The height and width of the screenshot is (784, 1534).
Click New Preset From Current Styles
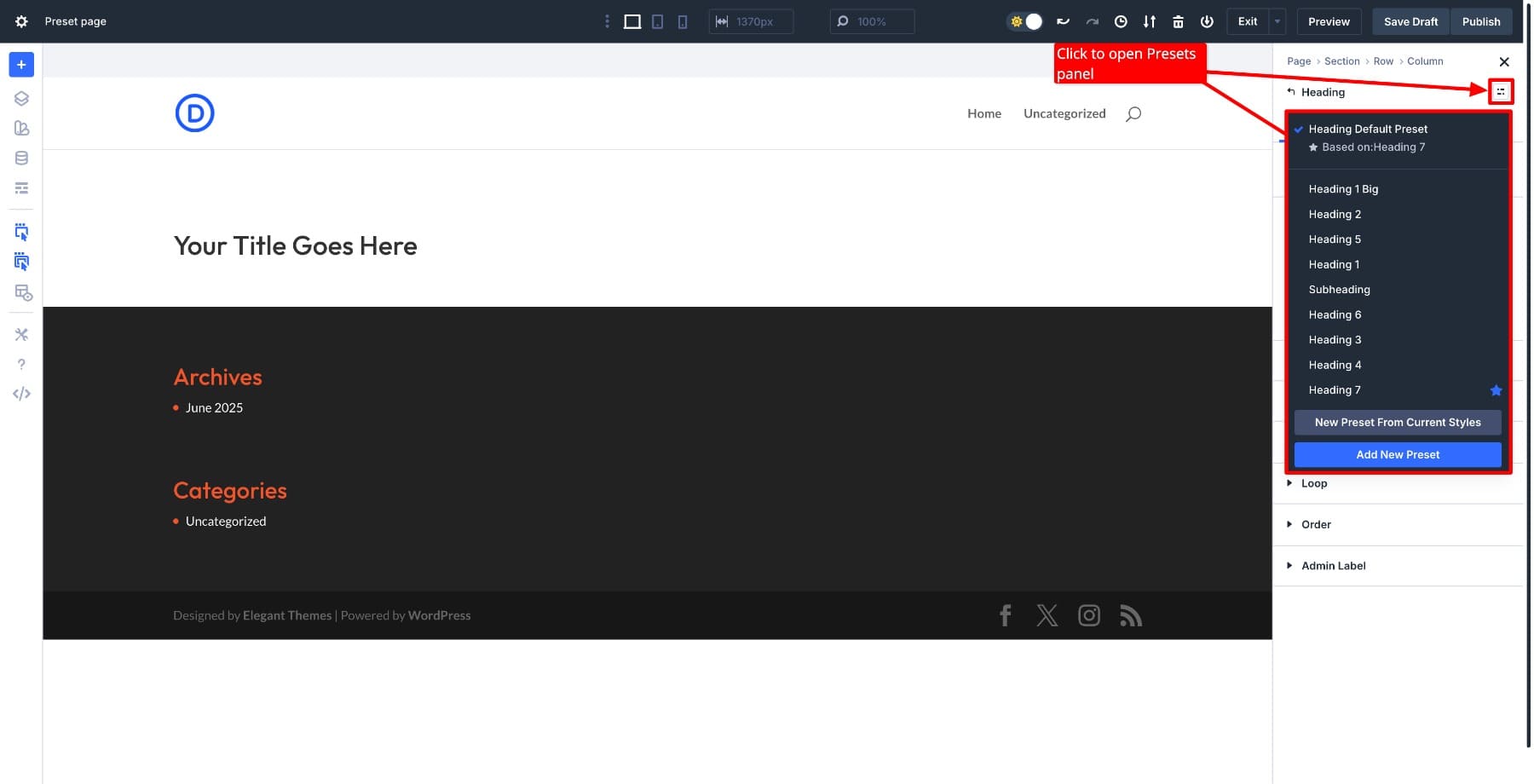(1397, 423)
